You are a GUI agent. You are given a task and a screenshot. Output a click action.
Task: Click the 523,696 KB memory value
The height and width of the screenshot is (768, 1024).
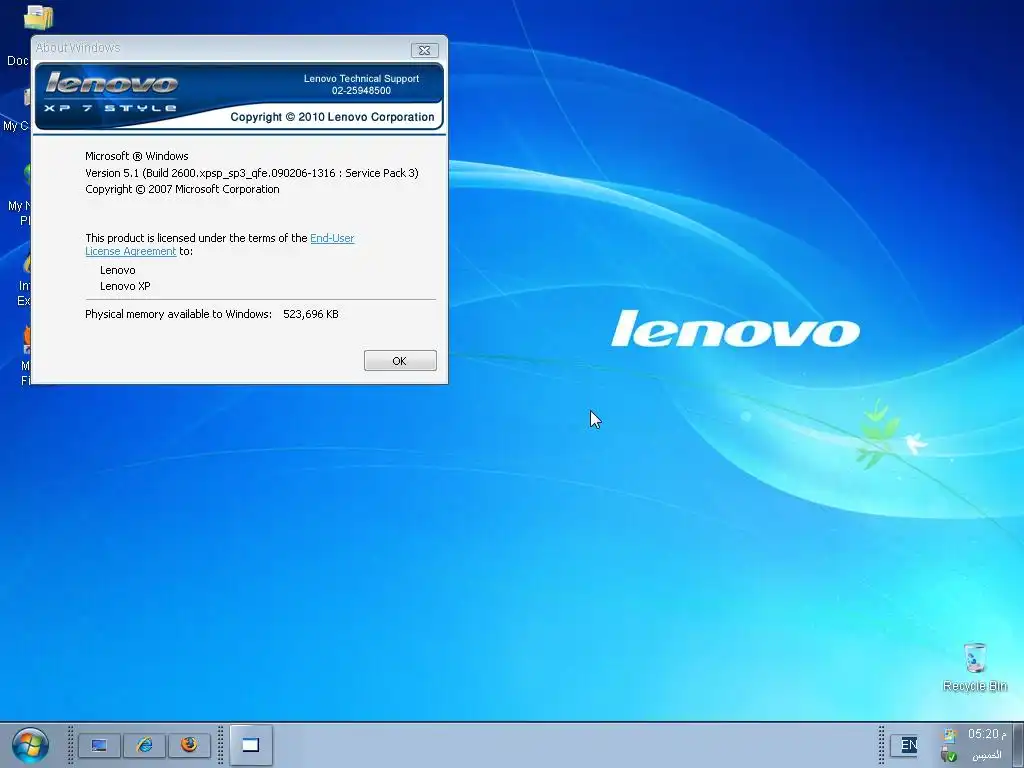[x=311, y=314]
